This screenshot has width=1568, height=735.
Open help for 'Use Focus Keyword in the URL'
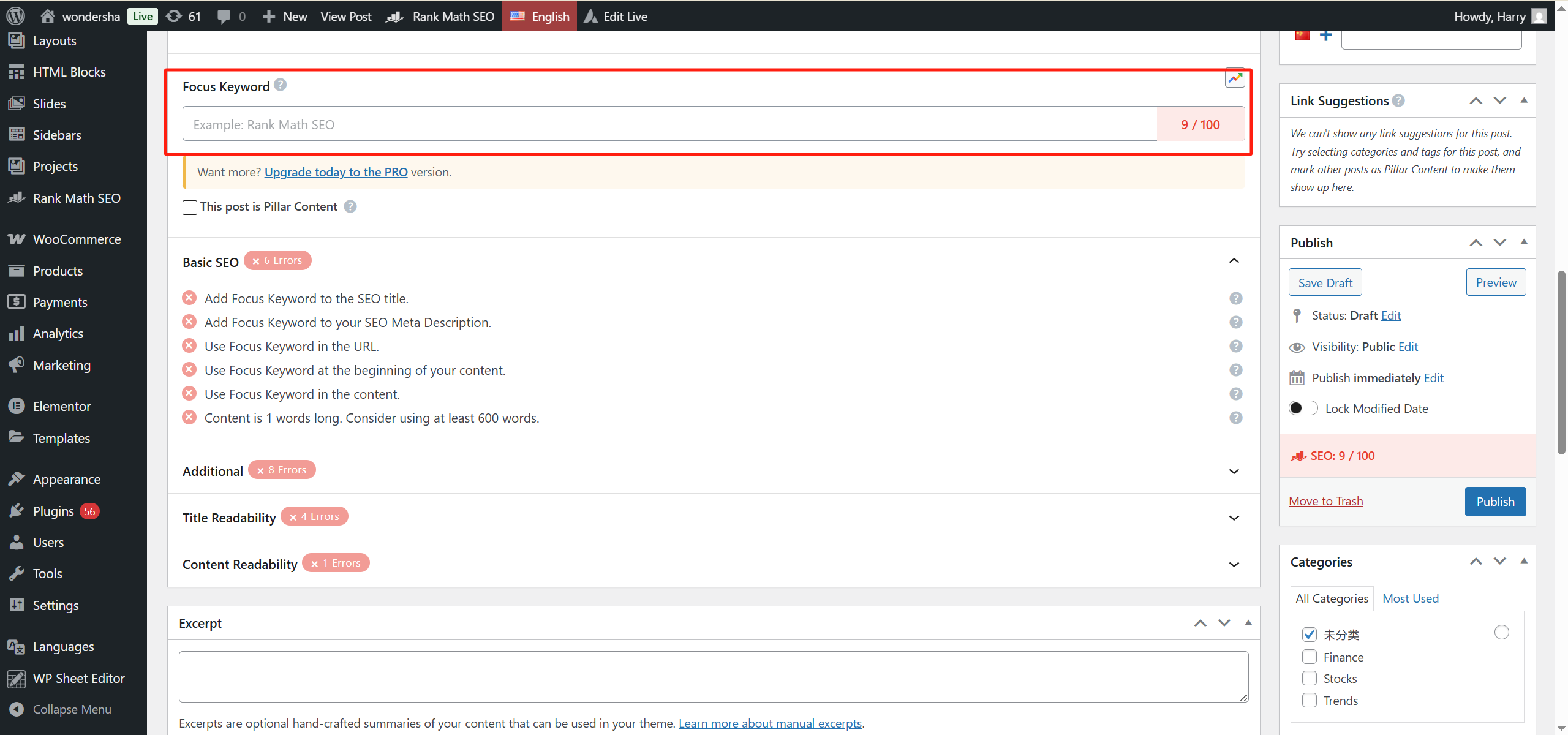click(x=1235, y=346)
